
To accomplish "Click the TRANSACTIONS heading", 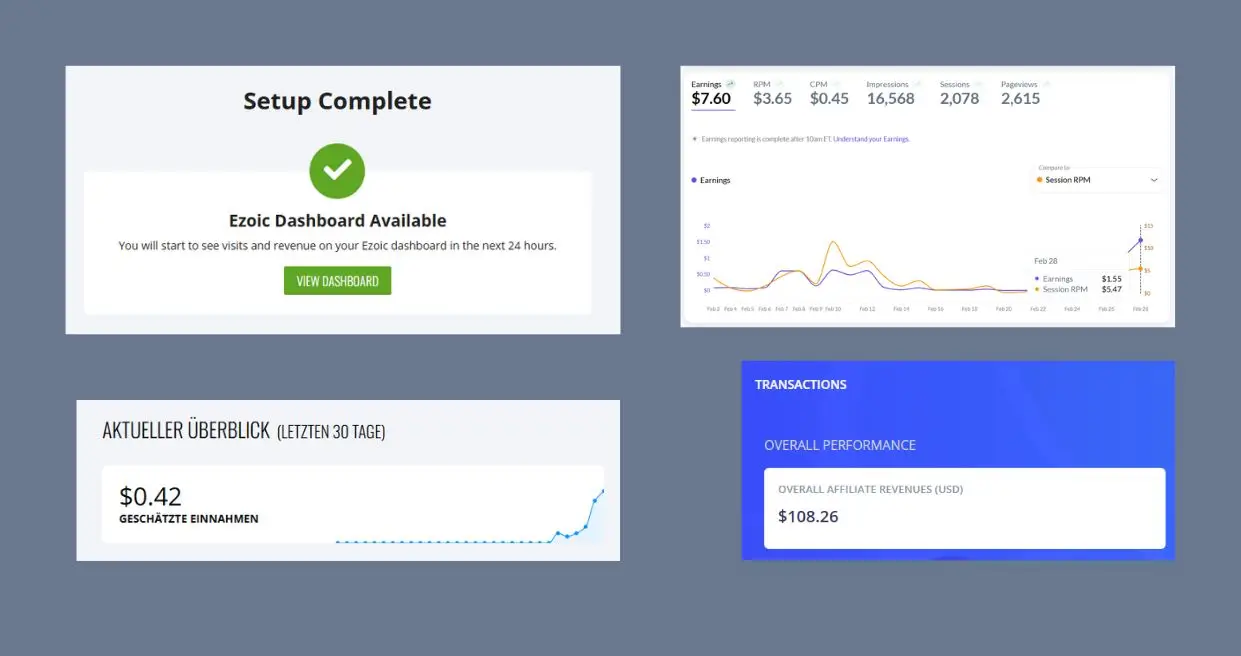I will [800, 384].
